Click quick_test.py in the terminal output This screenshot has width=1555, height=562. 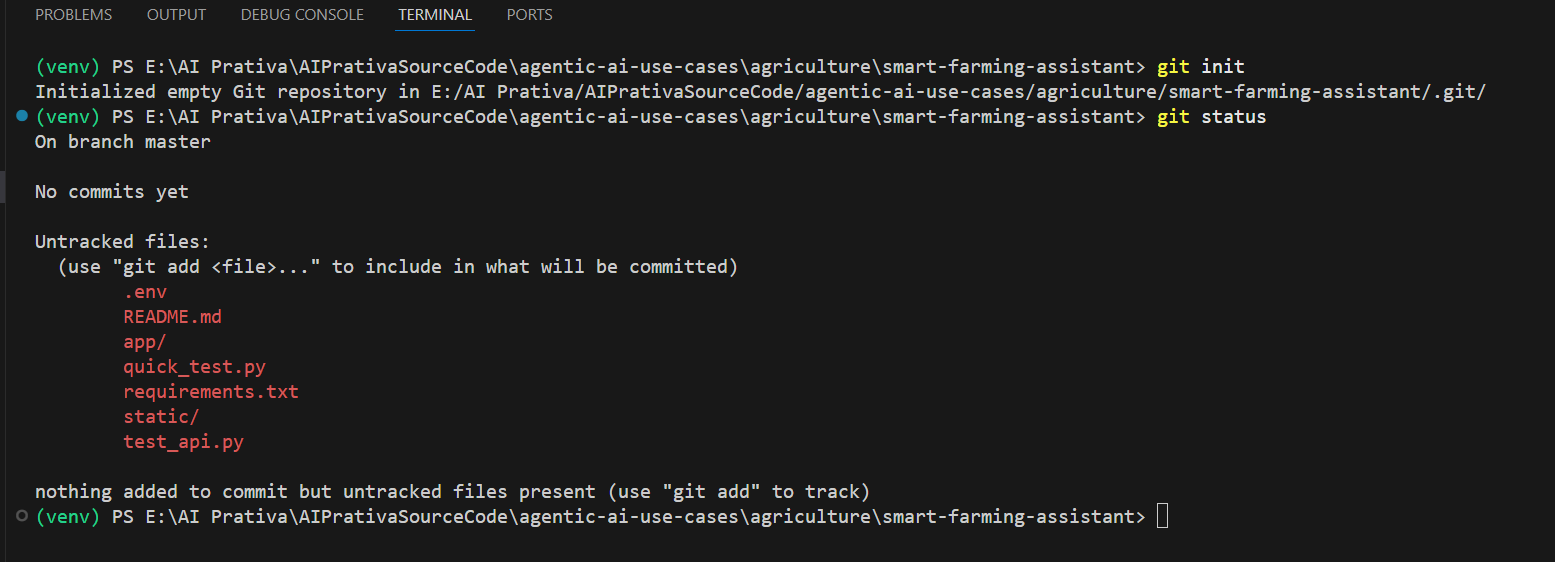coord(194,367)
